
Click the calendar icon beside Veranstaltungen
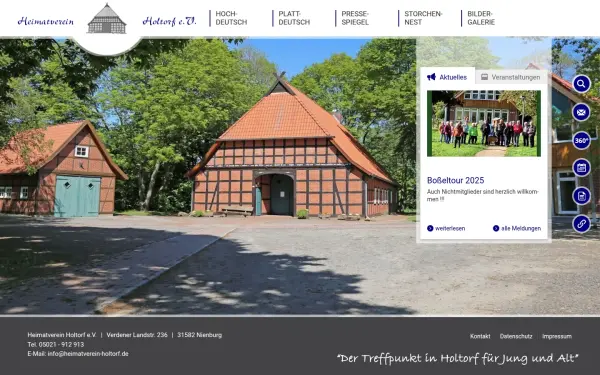point(484,77)
